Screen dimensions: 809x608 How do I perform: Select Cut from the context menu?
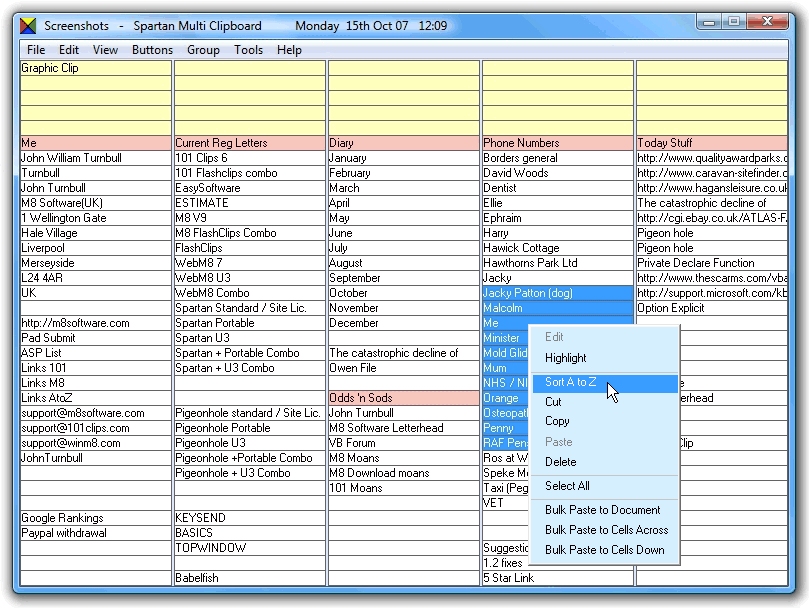point(605,402)
